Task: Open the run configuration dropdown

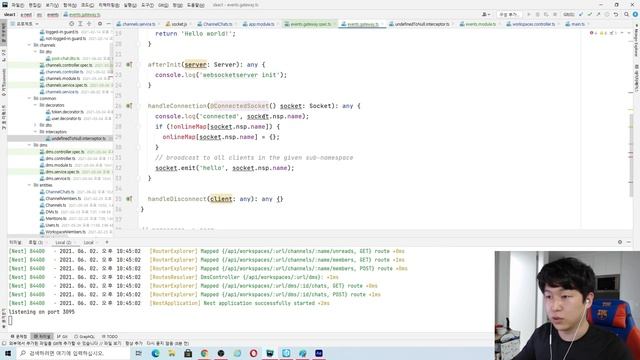Action: [508, 14]
